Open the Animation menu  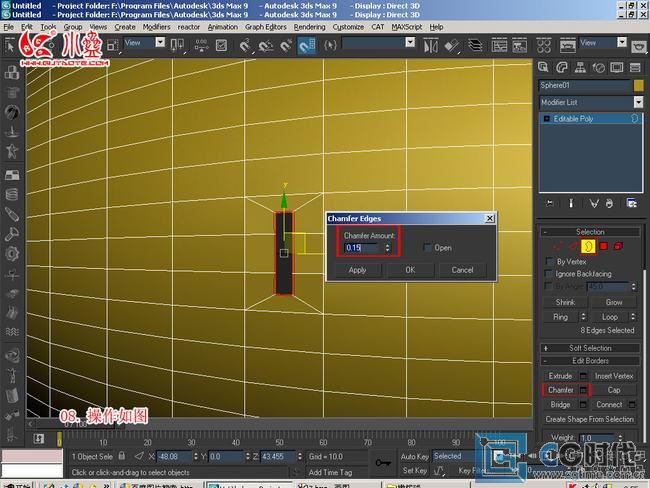pyautogui.click(x=223, y=27)
